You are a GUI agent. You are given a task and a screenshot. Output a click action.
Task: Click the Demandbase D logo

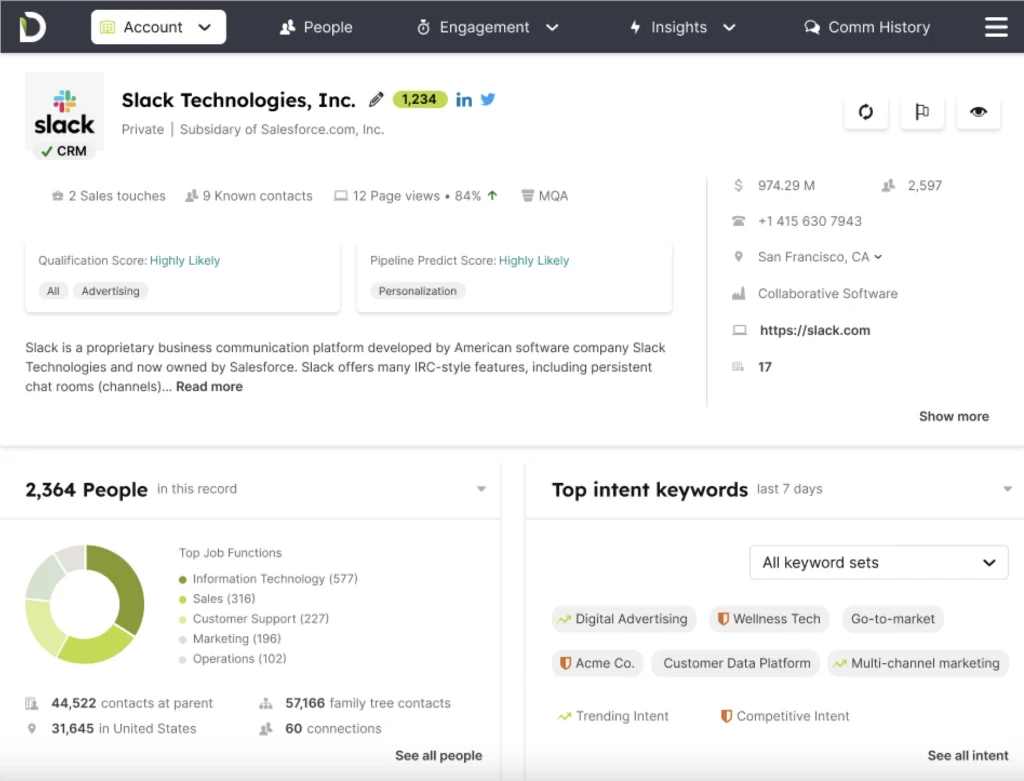click(32, 27)
